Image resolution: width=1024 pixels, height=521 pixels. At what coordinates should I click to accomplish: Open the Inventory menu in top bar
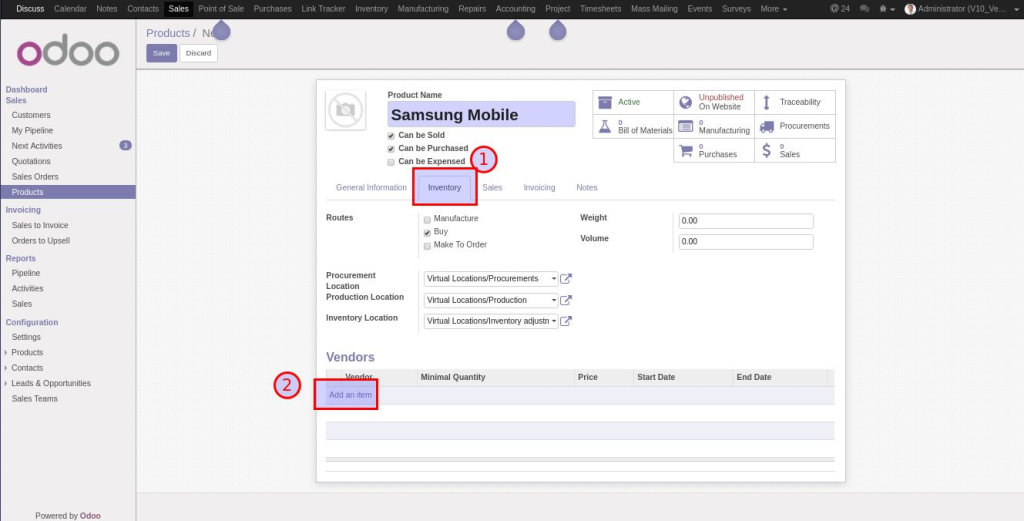pos(371,8)
